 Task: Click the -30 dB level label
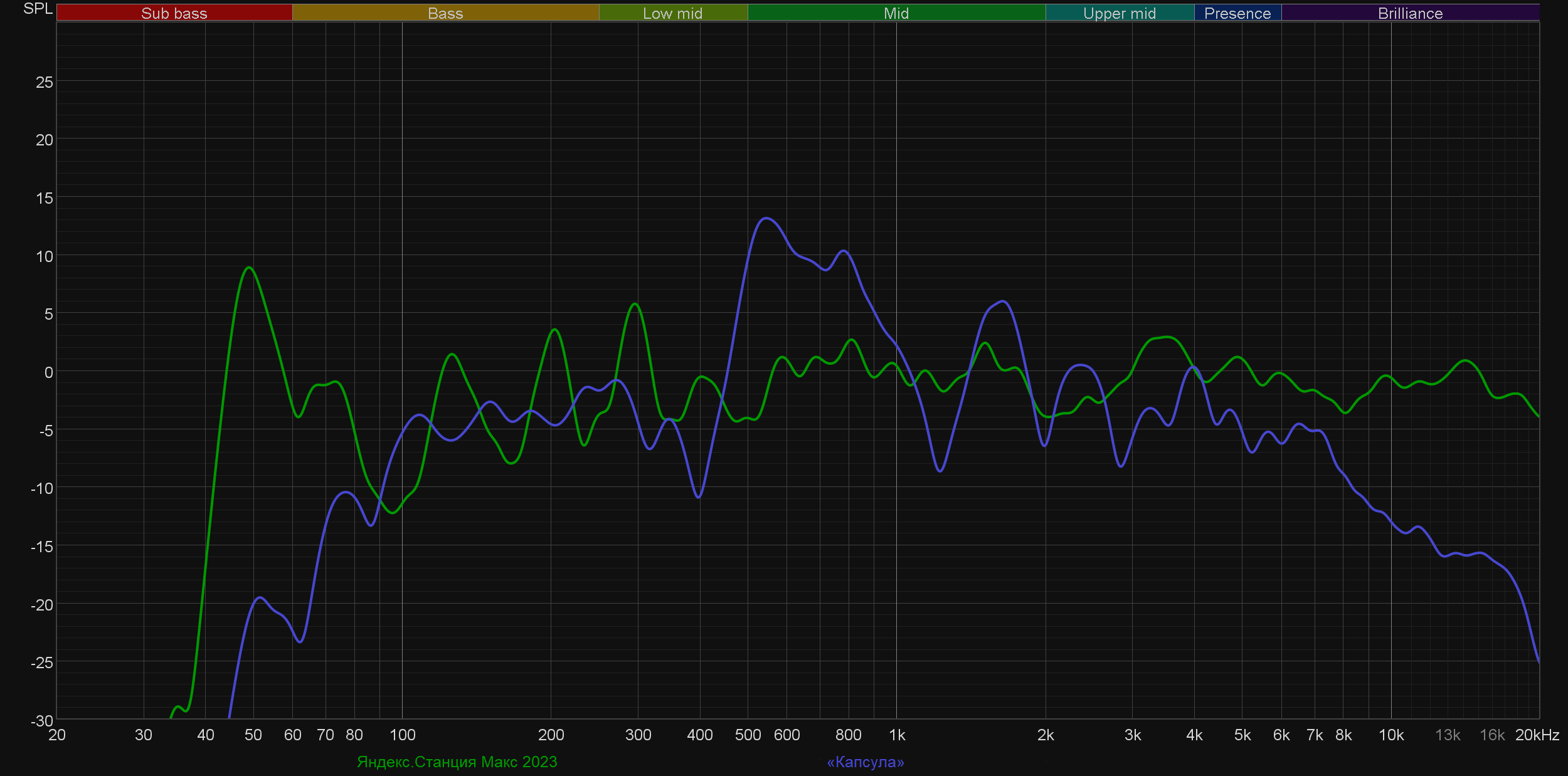(41, 721)
